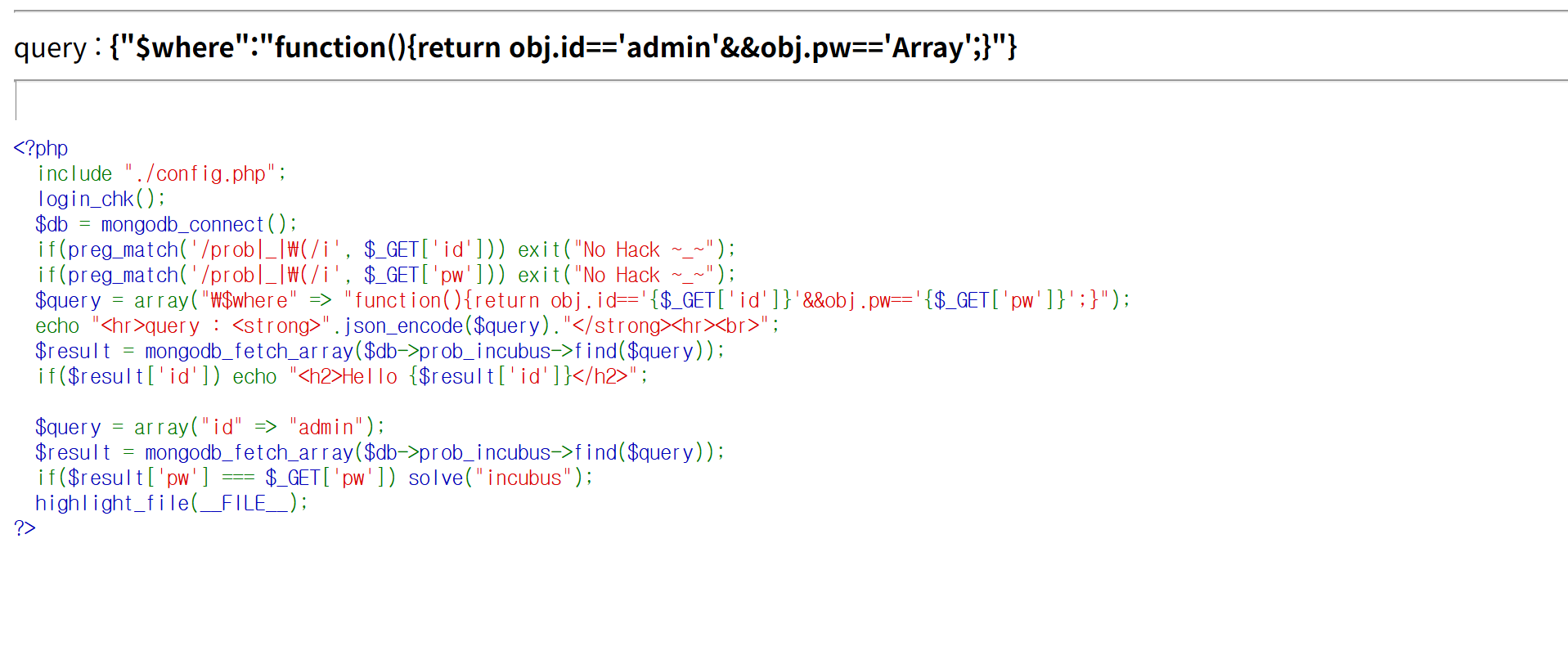1568x660 pixels.
Task: Click the closing ?> tag
Action: [25, 528]
